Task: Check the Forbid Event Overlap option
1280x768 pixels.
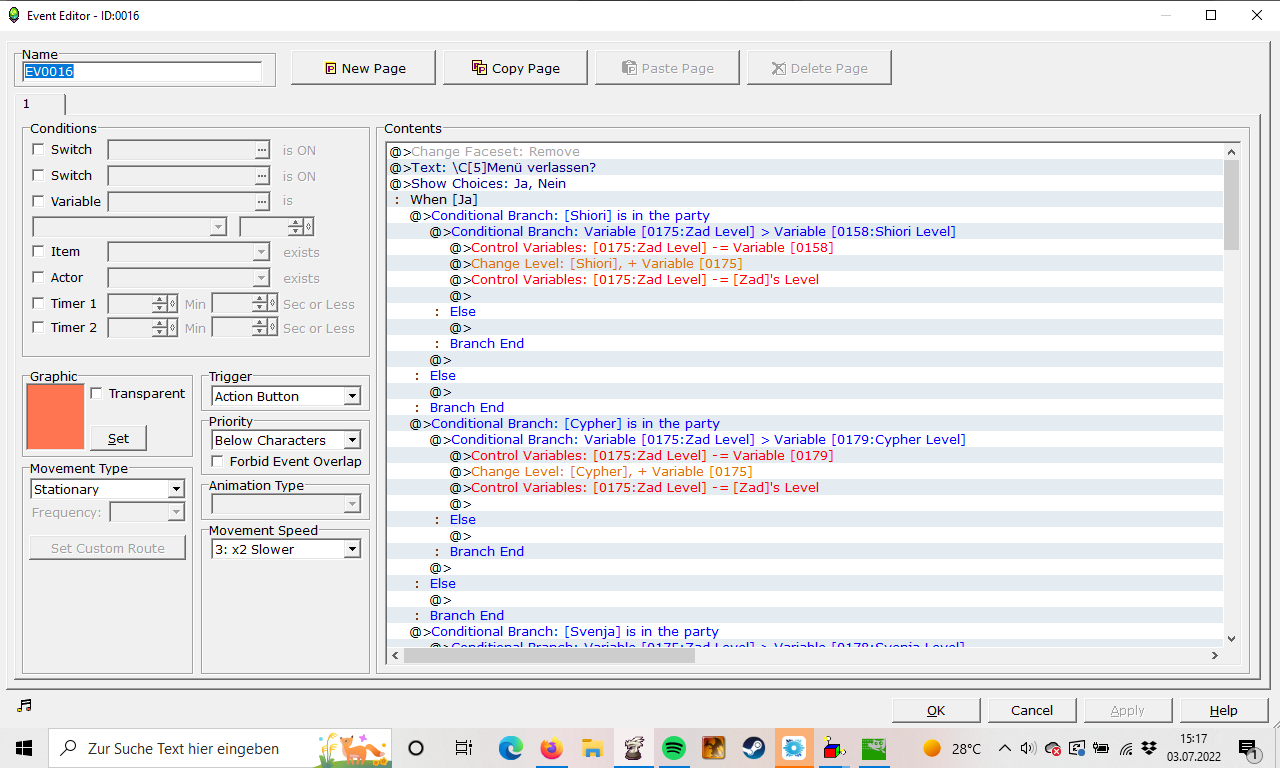Action: pyautogui.click(x=218, y=462)
